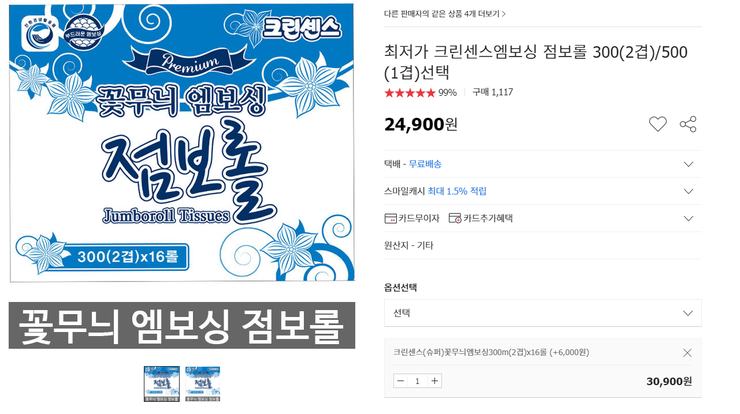Image resolution: width=740 pixels, height=414 pixels.
Task: Expand the 택배 무료배송 shipping details
Action: [689, 164]
